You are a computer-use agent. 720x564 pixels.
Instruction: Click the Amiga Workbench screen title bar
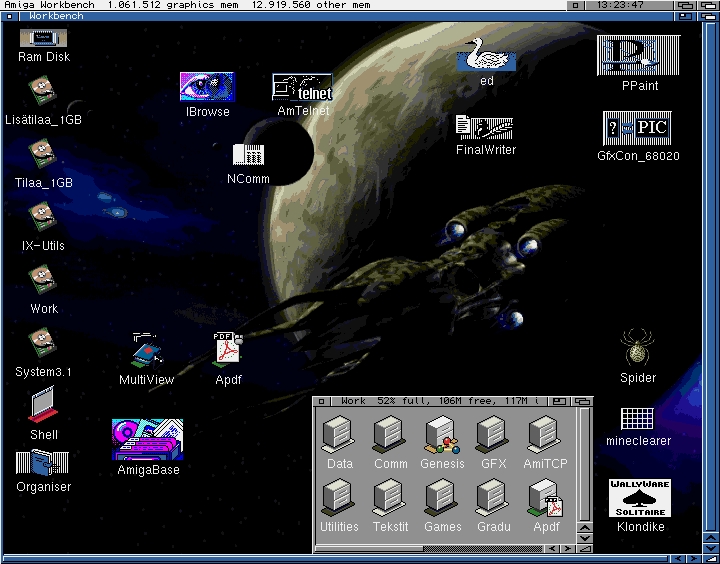[300, 5]
